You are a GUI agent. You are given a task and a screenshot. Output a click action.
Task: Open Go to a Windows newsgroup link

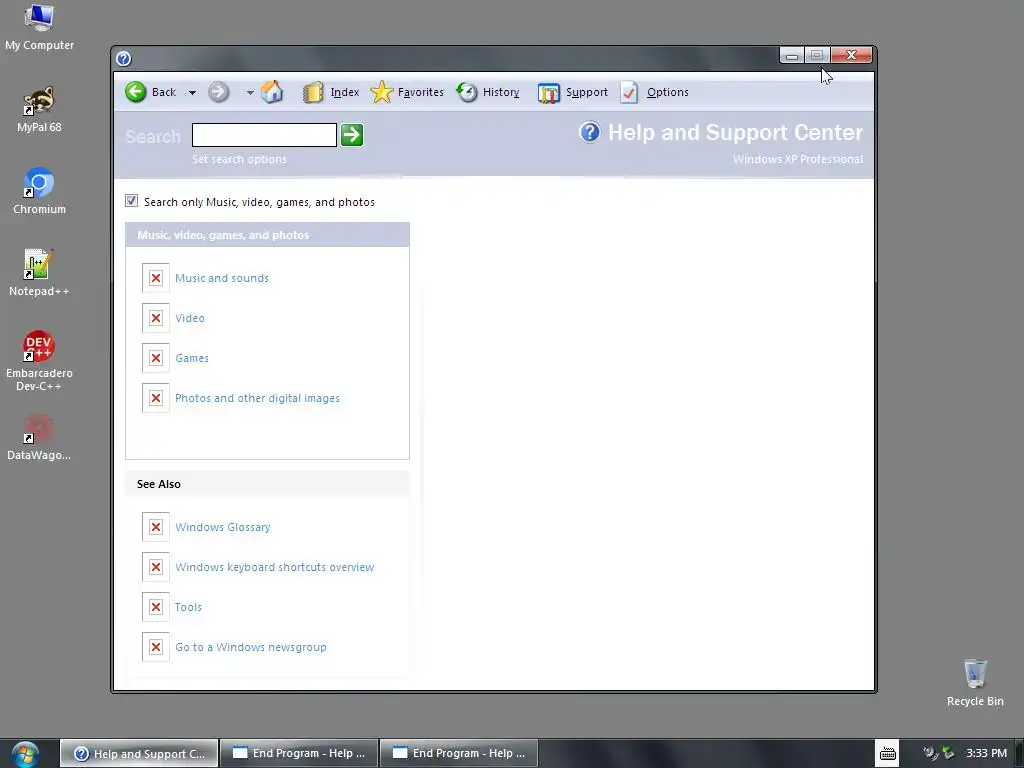(251, 647)
